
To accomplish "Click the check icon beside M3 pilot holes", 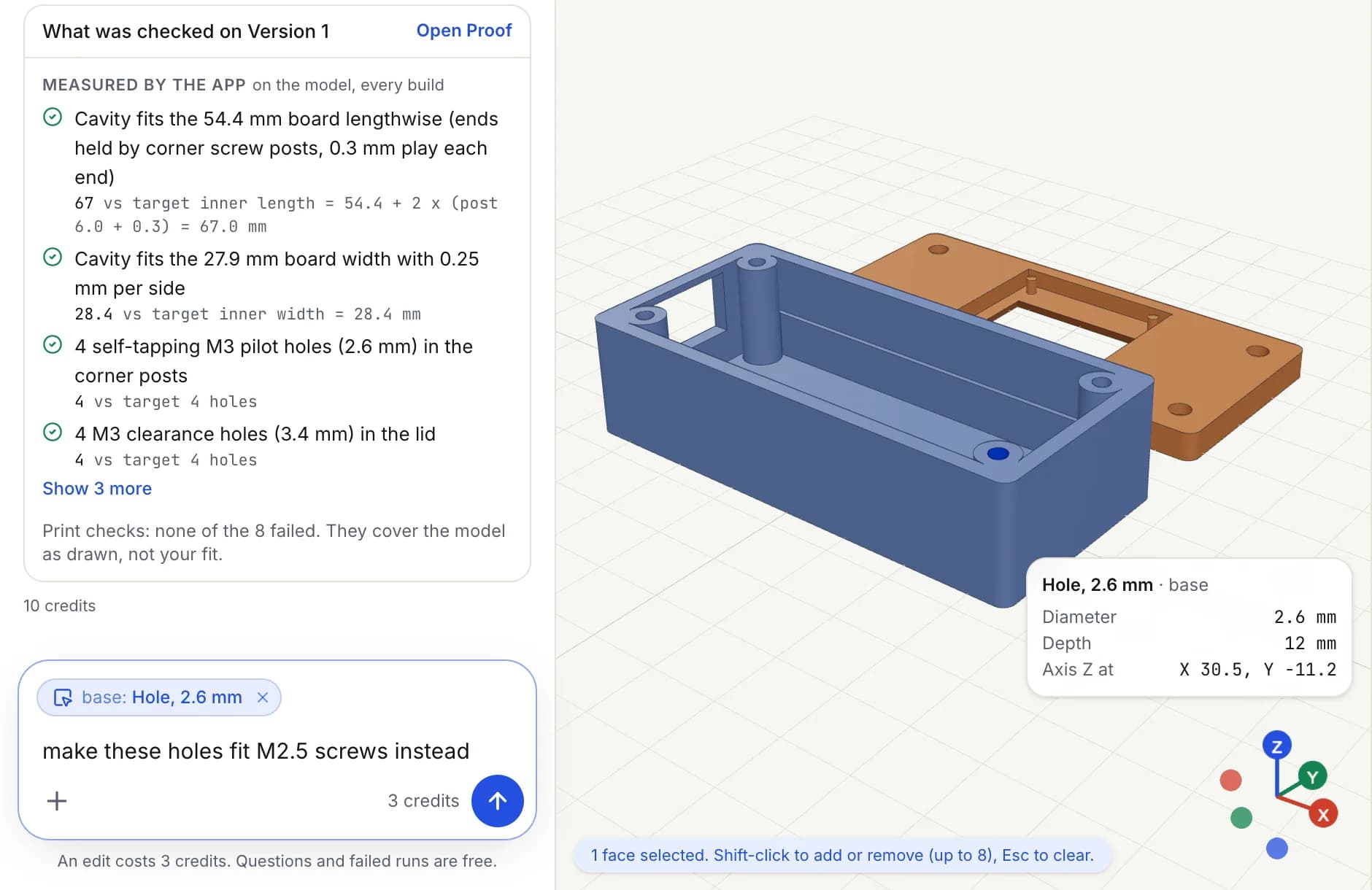I will coord(53,345).
